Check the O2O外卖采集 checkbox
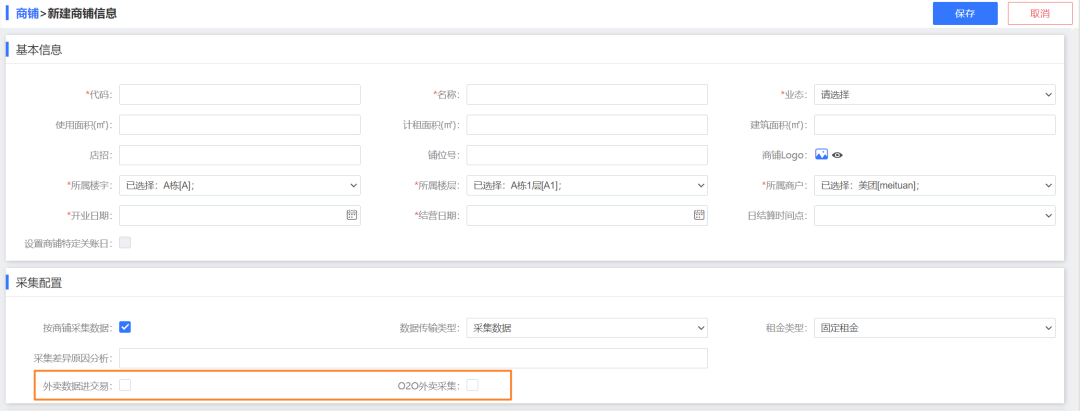This screenshot has width=1080, height=411. pyautogui.click(x=473, y=385)
